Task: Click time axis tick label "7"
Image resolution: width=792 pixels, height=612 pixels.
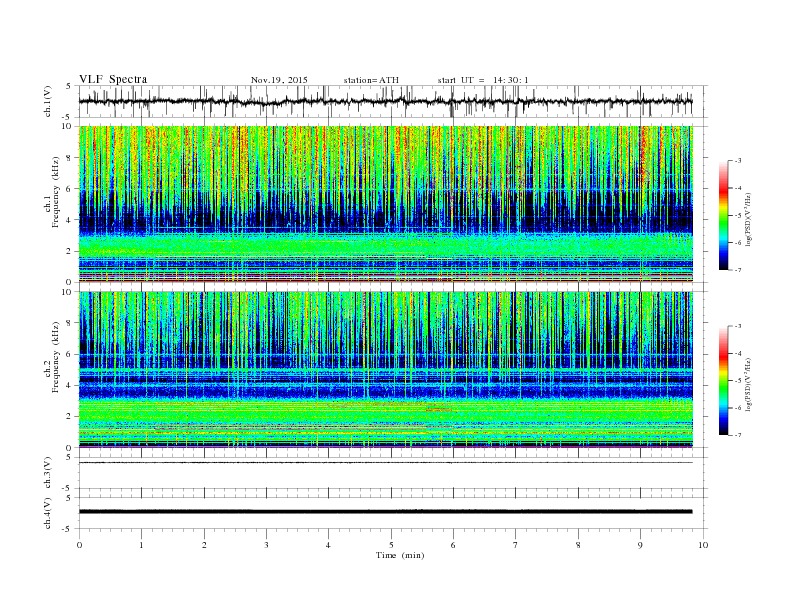Action: (x=515, y=545)
